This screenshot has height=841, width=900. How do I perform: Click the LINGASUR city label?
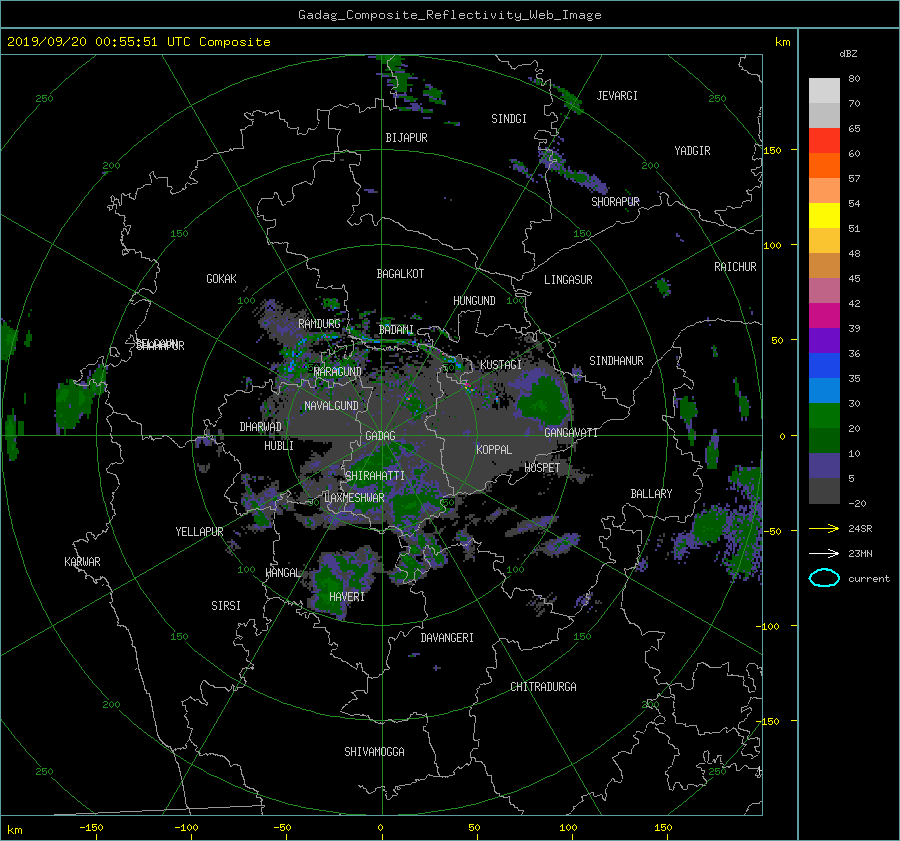coord(568,280)
